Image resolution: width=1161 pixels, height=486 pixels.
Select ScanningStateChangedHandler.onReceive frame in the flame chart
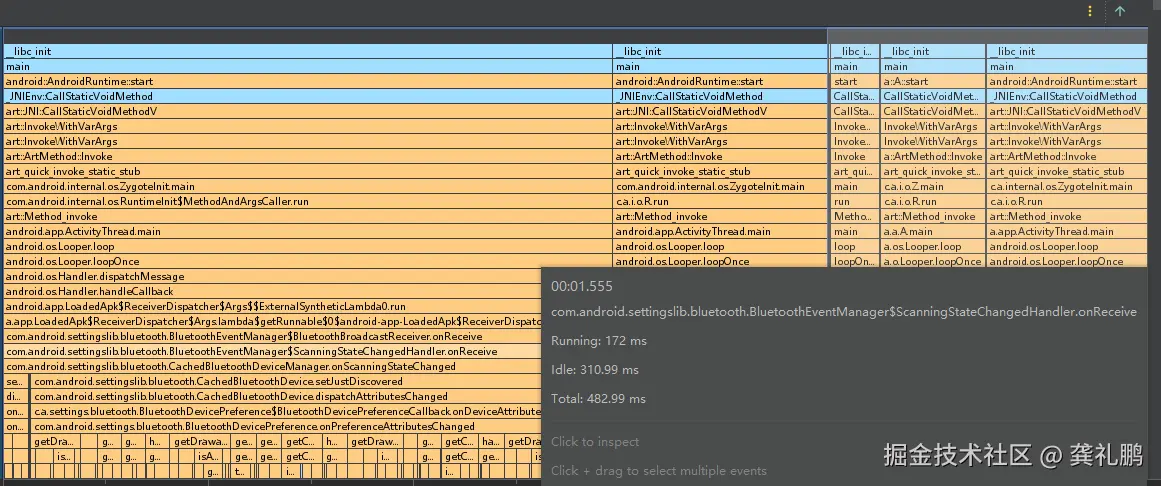tap(272, 351)
